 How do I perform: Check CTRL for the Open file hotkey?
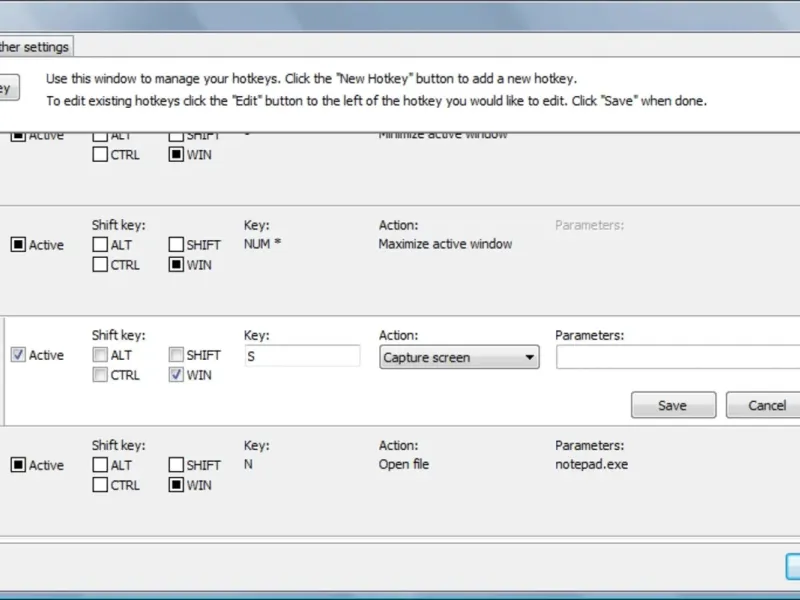pyautogui.click(x=100, y=485)
